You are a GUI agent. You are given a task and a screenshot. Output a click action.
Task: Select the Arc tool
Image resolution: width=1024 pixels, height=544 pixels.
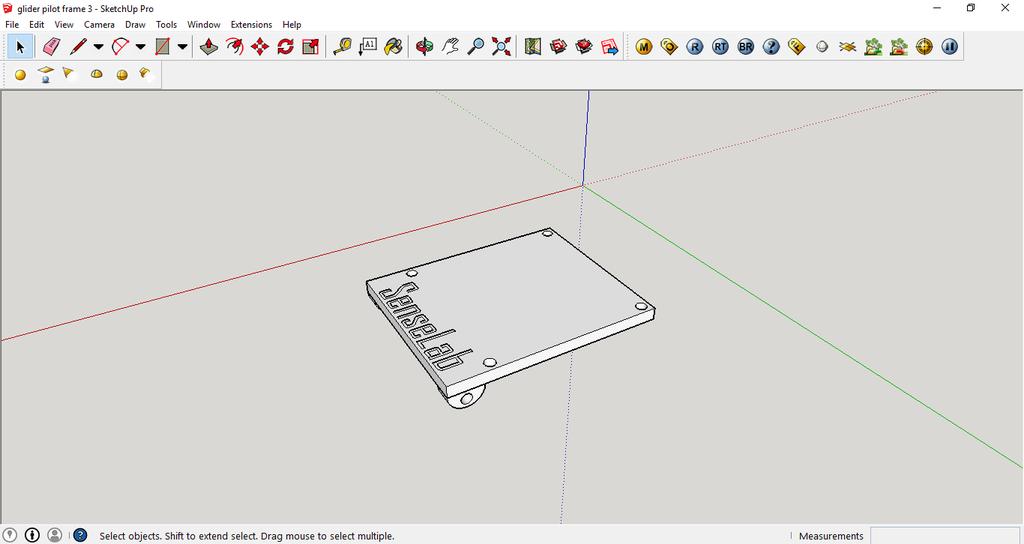120,47
